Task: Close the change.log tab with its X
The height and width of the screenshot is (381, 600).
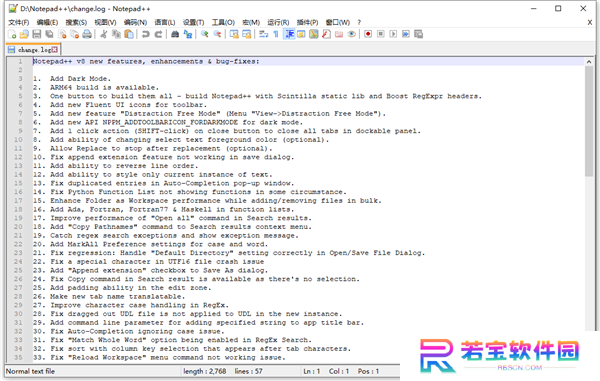Action: point(55,50)
